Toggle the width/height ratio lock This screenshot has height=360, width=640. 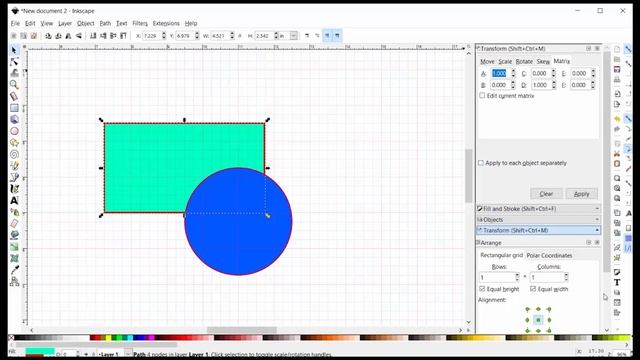tap(240, 36)
